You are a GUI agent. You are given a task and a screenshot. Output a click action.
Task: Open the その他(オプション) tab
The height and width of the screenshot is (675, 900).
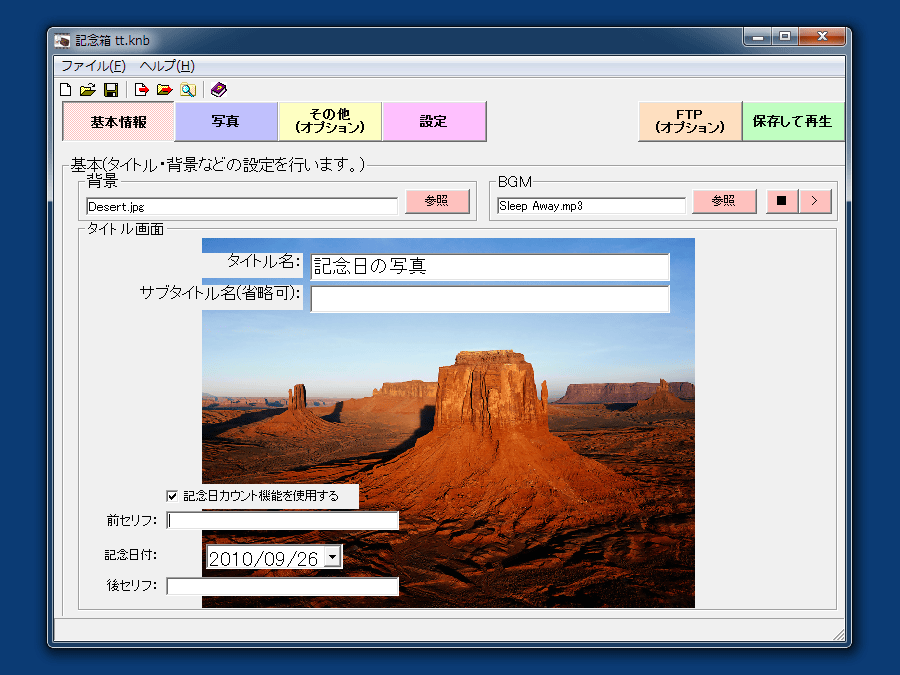[330, 121]
